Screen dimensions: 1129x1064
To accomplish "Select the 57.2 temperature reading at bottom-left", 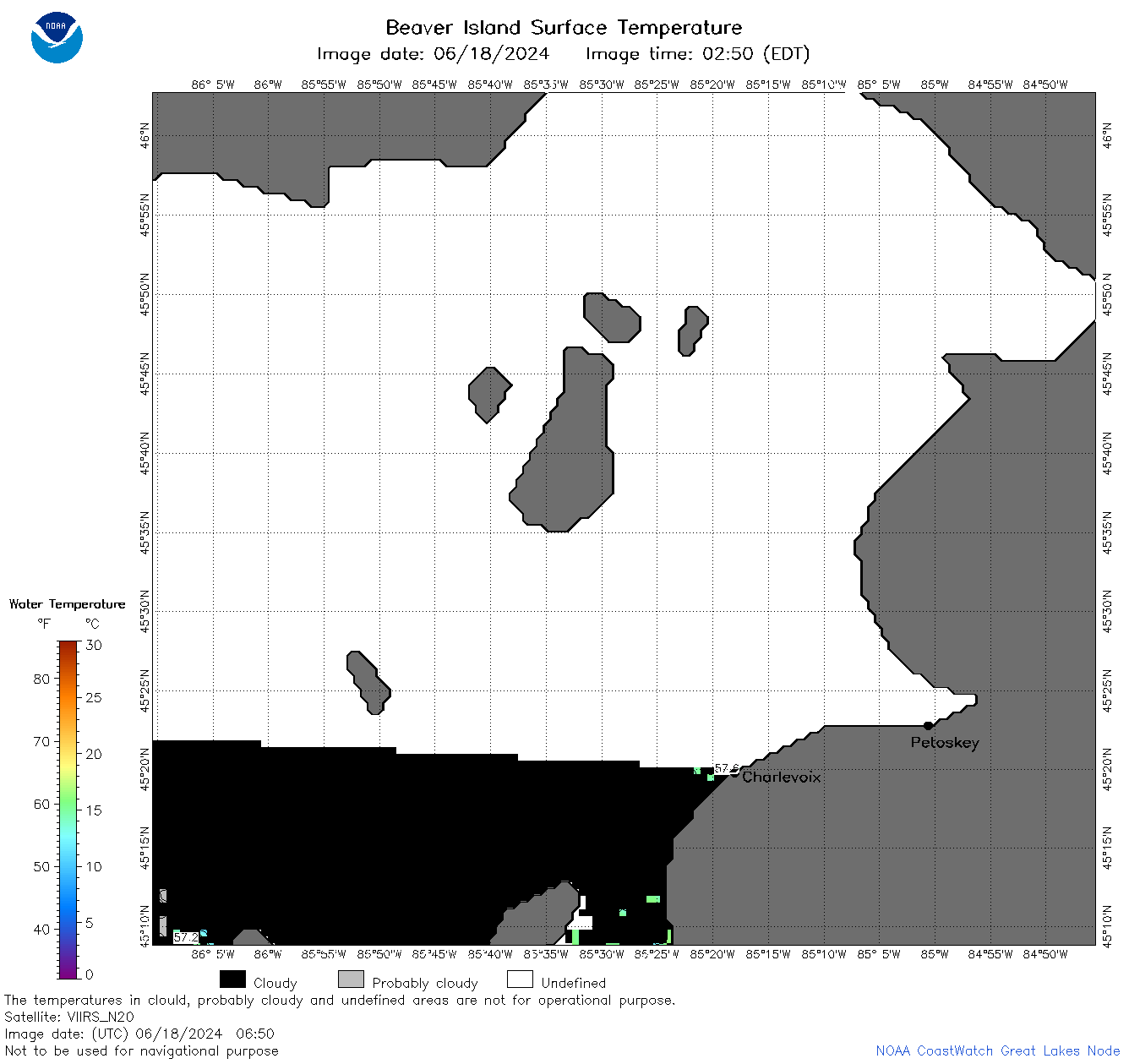I will (186, 937).
